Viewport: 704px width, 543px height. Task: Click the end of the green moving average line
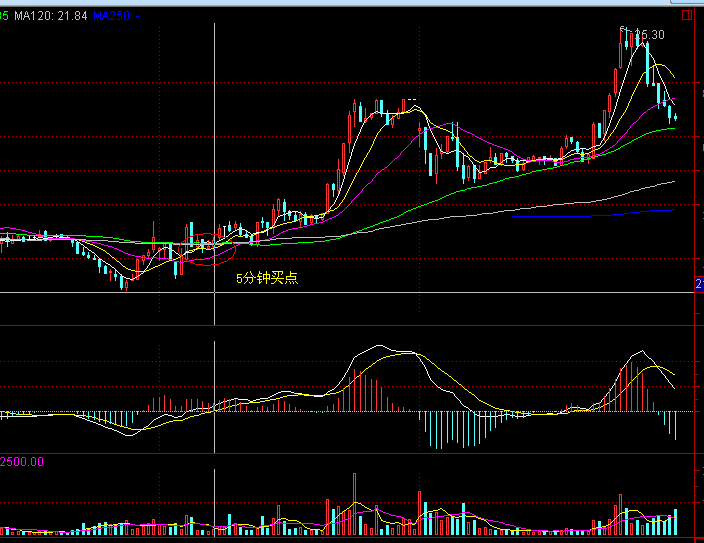(x=675, y=128)
